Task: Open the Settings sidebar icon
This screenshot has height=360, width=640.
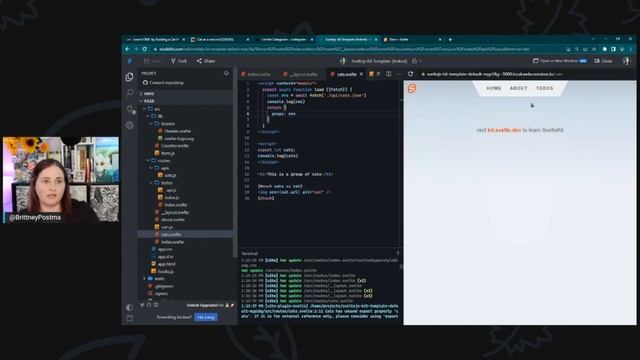Action: [130, 125]
